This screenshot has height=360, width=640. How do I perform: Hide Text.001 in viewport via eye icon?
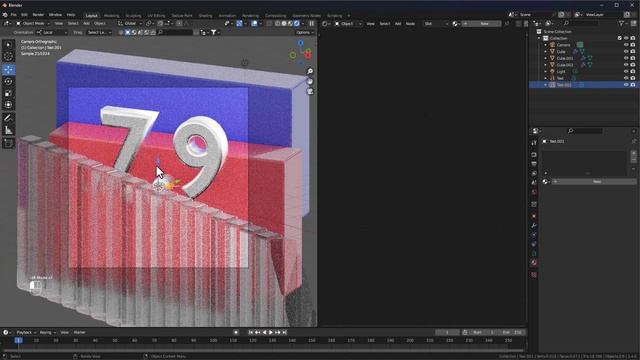coord(626,84)
